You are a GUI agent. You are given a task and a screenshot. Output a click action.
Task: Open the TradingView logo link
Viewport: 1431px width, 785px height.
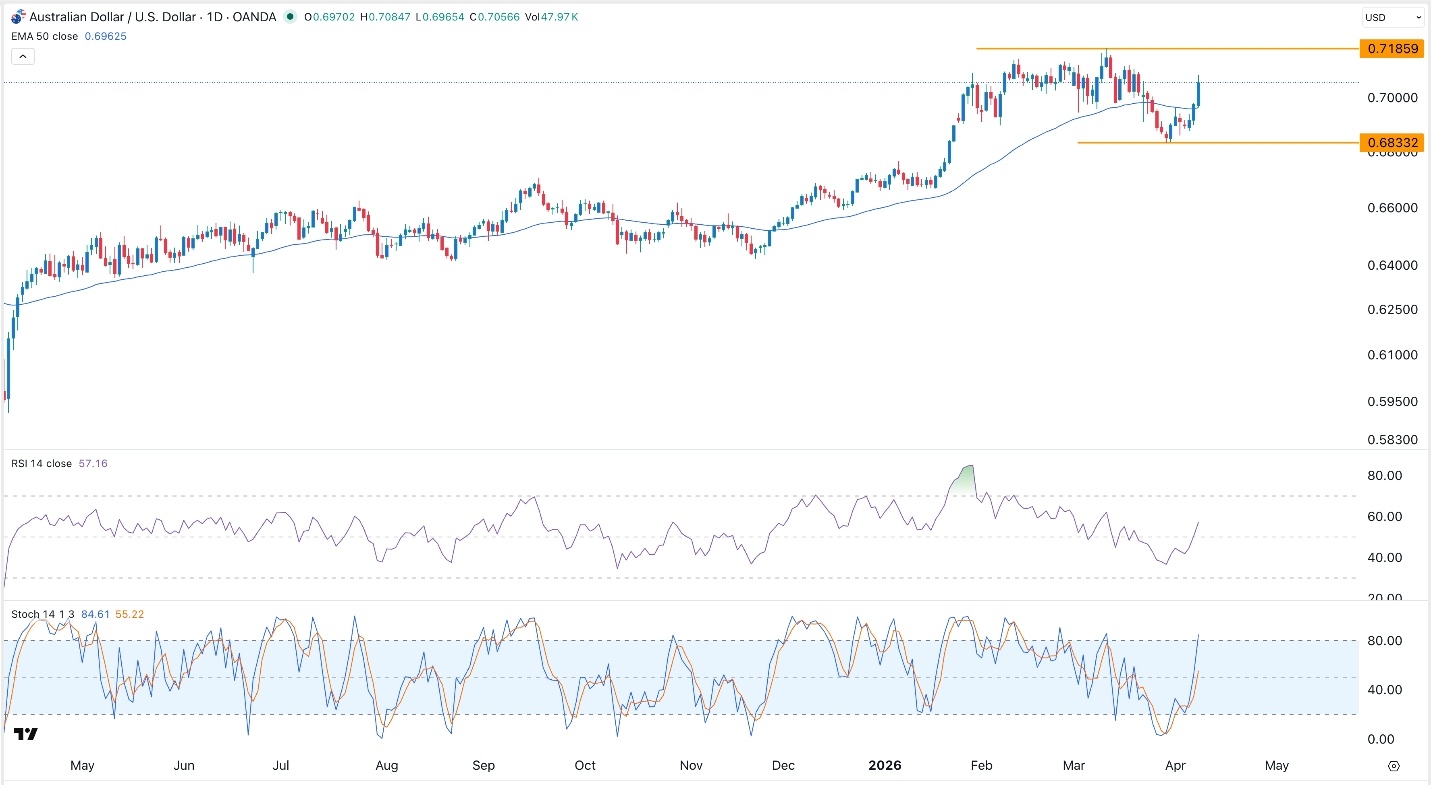point(26,734)
